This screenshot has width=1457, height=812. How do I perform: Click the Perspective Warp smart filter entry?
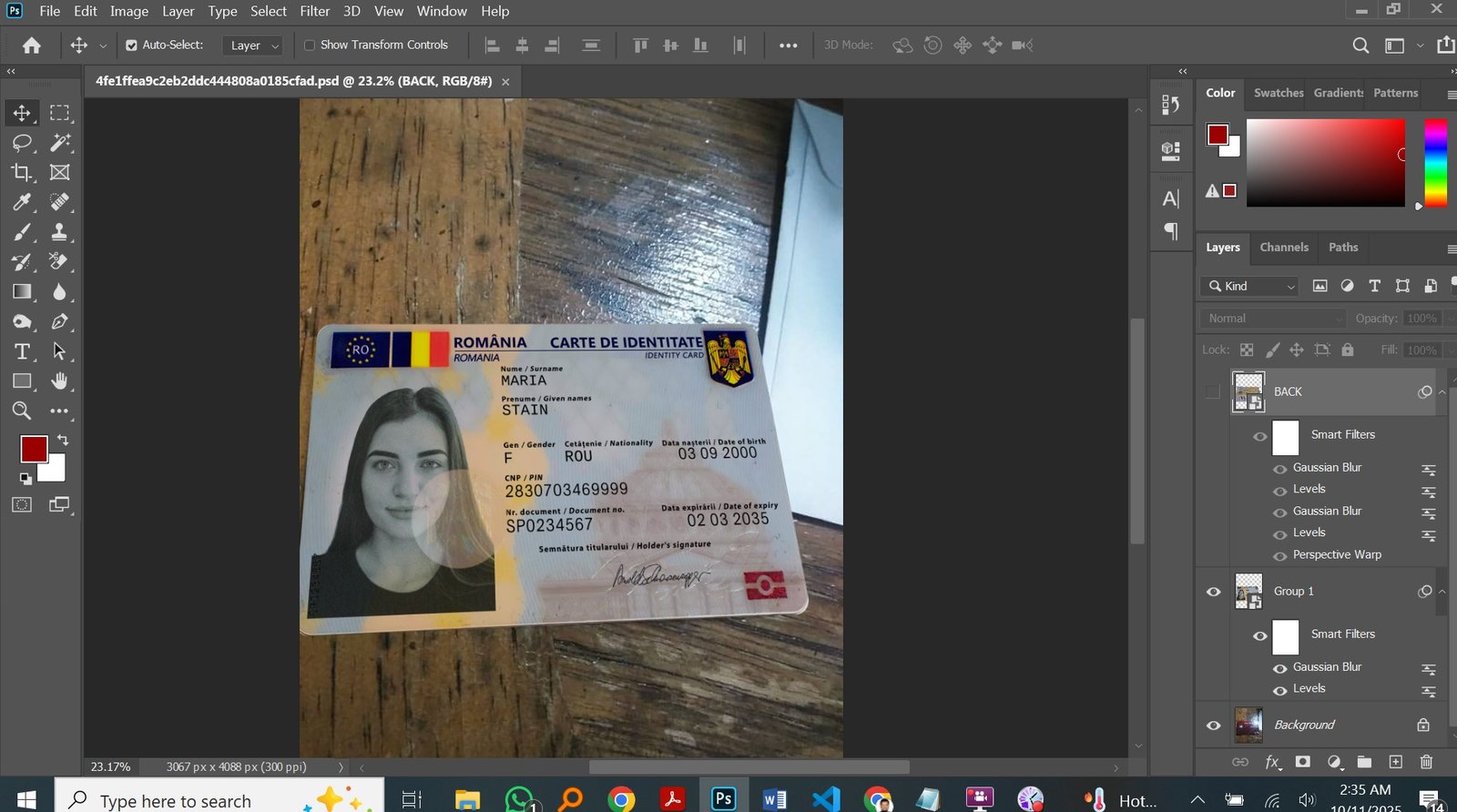tap(1336, 554)
